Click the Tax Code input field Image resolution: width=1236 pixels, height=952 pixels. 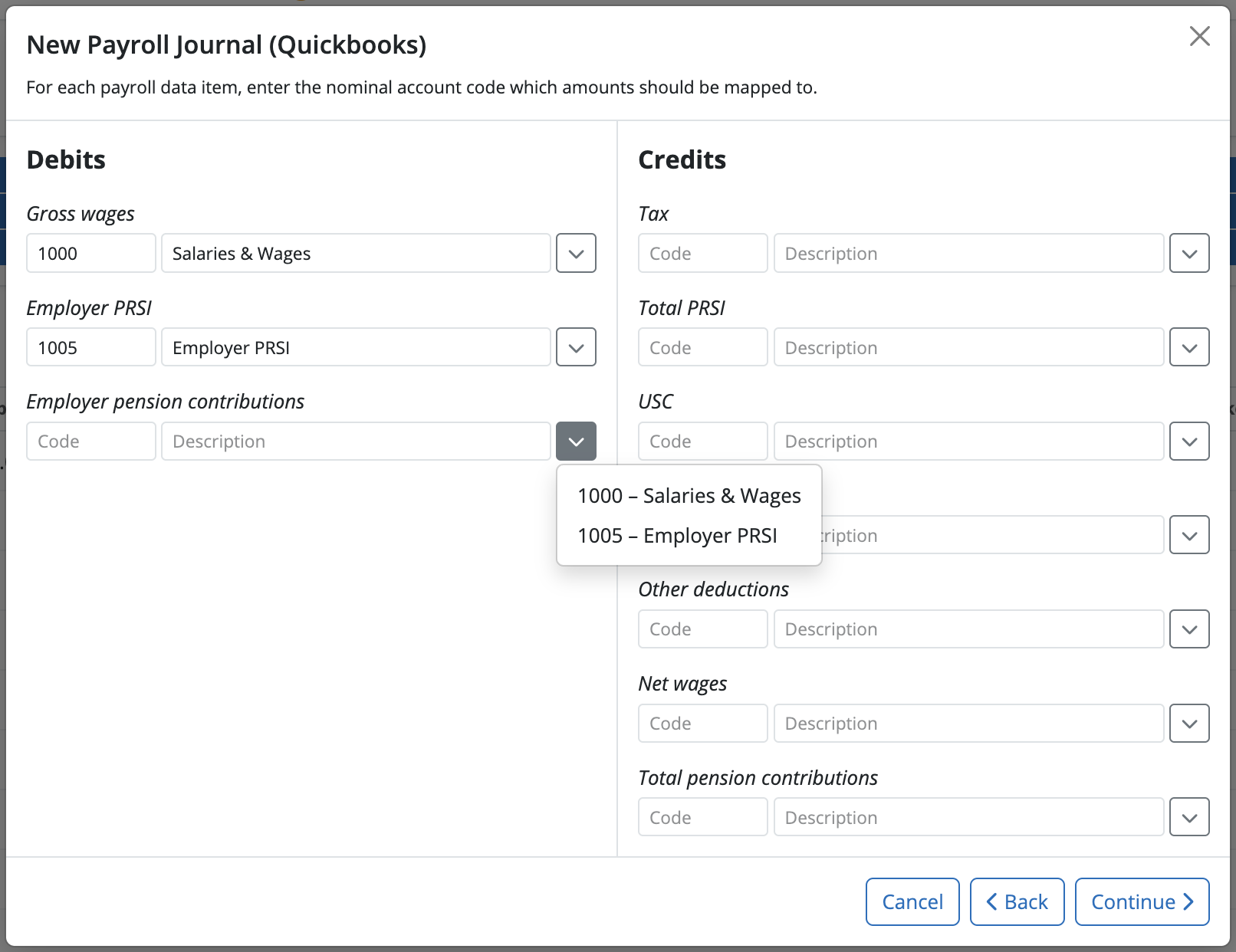click(702, 253)
